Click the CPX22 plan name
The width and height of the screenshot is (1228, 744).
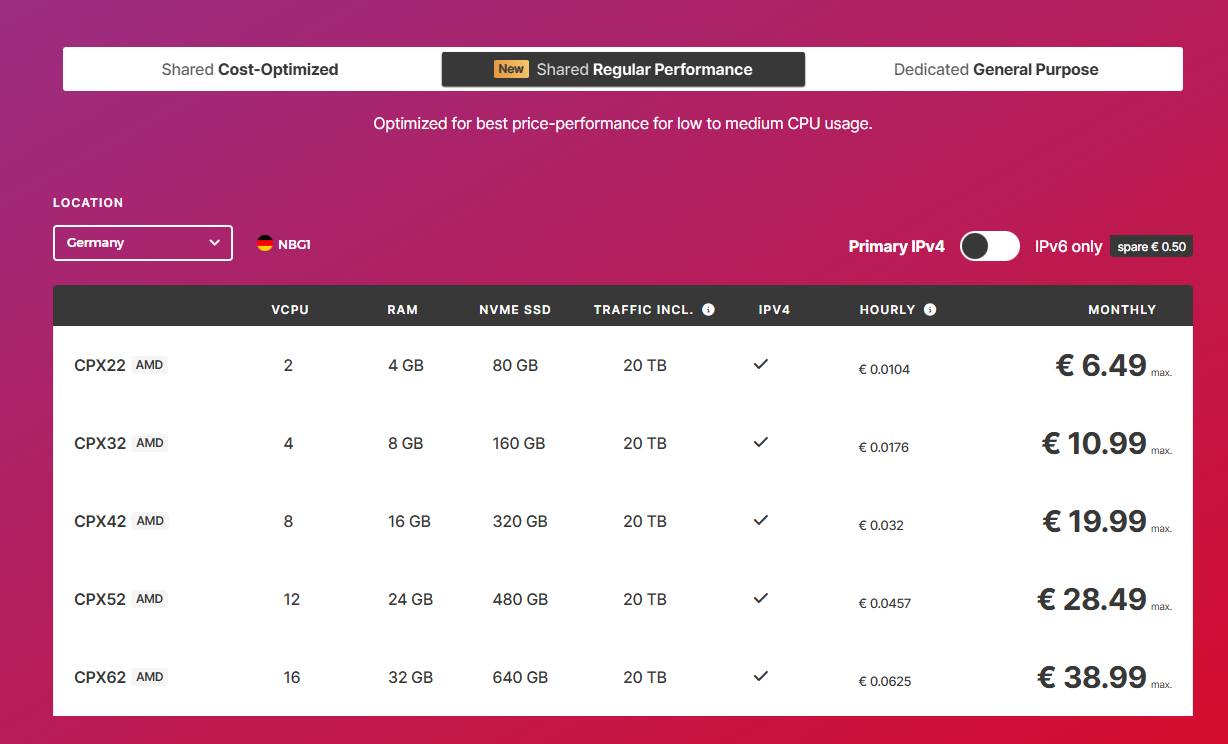click(98, 365)
